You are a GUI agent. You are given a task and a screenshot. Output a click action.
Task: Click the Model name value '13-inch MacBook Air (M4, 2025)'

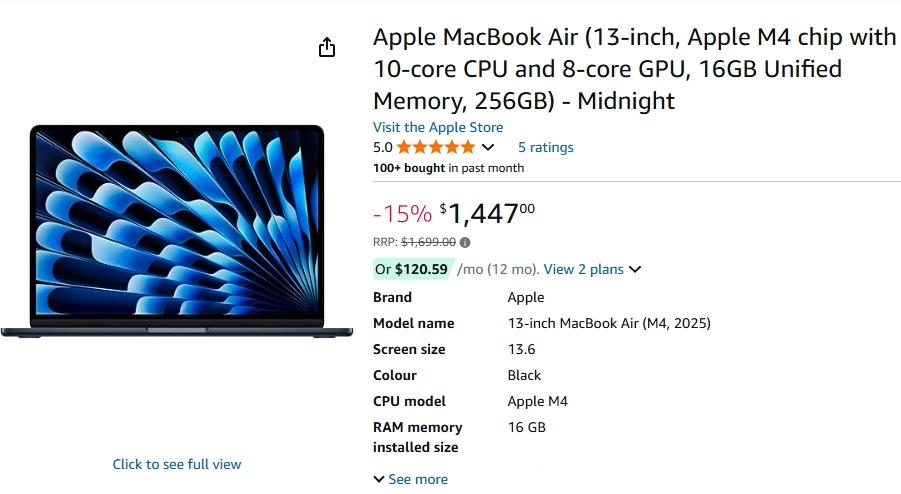pos(609,323)
